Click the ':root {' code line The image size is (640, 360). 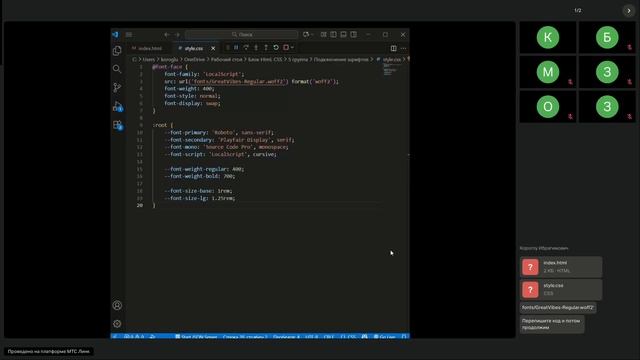click(x=162, y=125)
